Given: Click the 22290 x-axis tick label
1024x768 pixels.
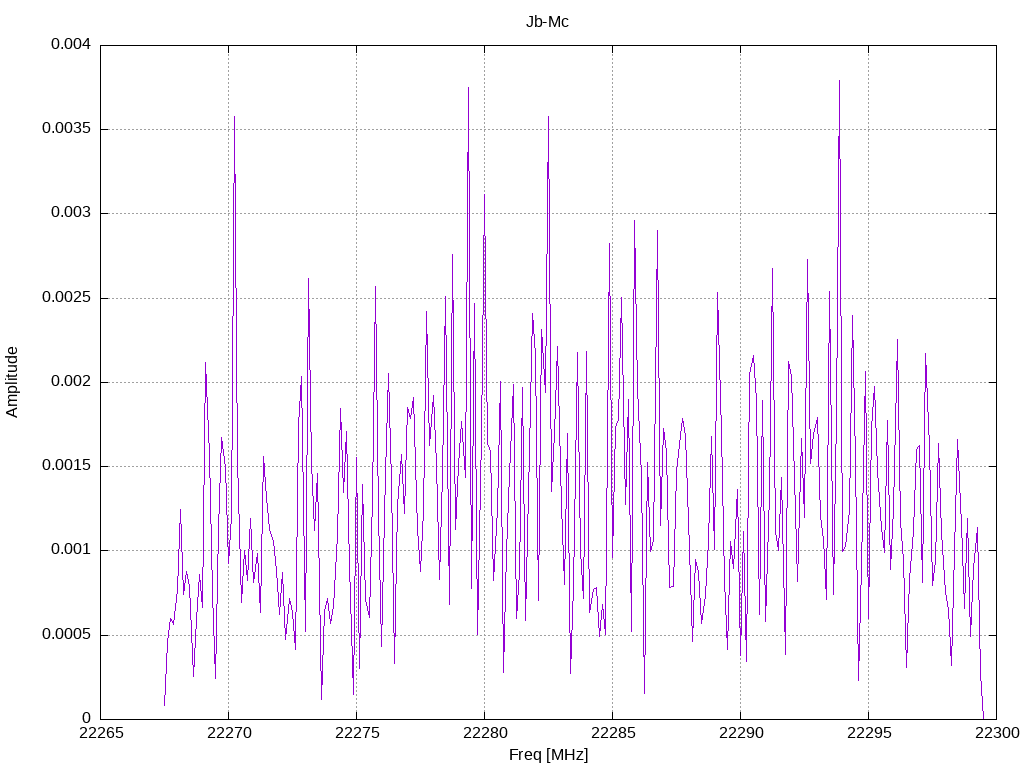Looking at the screenshot, I should click(x=741, y=733).
